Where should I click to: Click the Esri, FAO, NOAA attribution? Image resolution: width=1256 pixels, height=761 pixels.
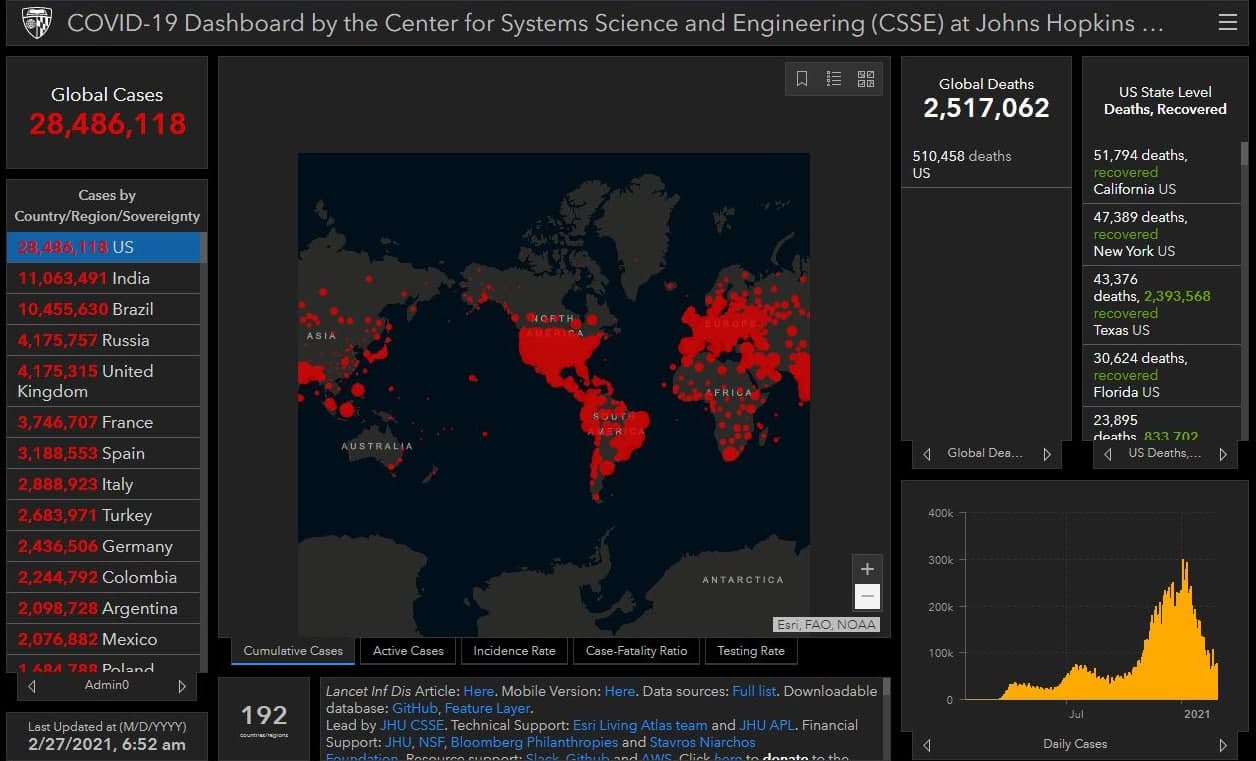tap(827, 625)
